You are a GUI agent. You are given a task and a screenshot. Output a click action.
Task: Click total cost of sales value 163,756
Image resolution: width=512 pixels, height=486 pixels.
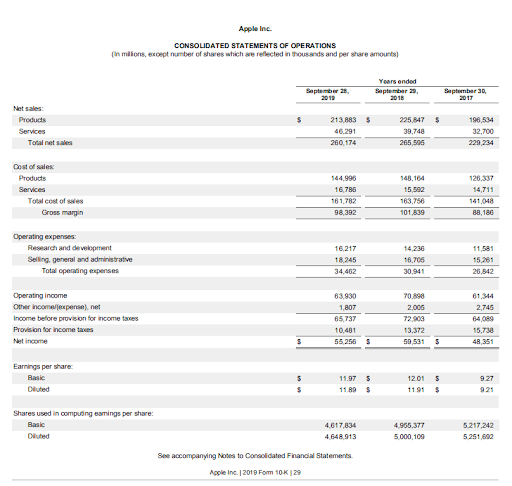click(x=412, y=201)
